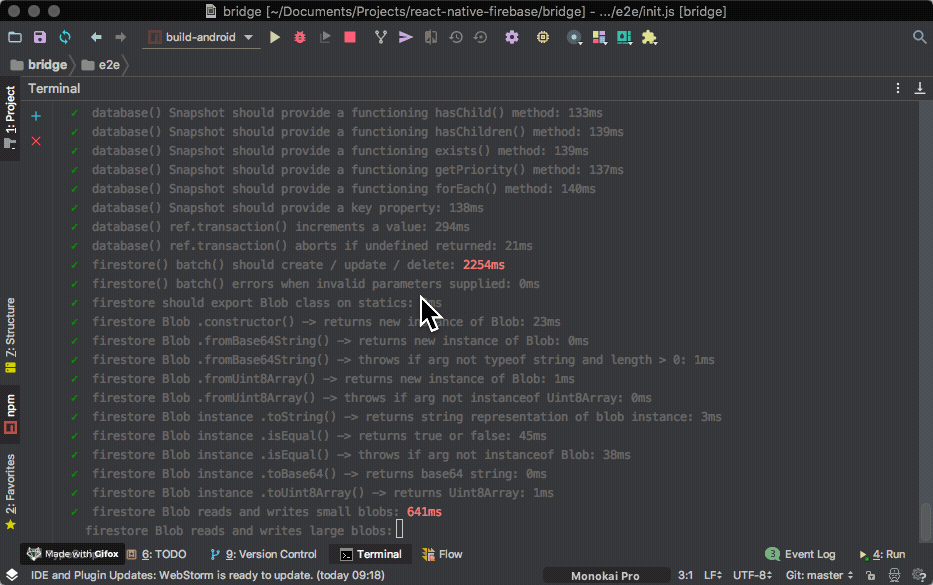Screen dimensions: 933x585
Task: Click the VCS update branch icon
Action: (381, 37)
